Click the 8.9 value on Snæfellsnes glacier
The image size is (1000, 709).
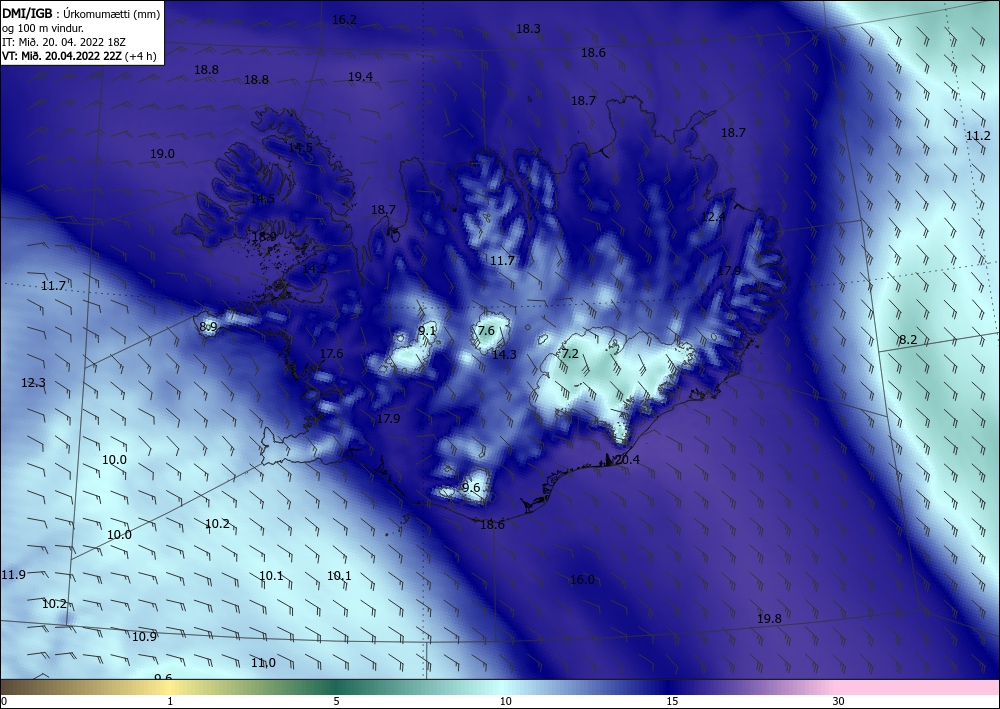point(208,327)
